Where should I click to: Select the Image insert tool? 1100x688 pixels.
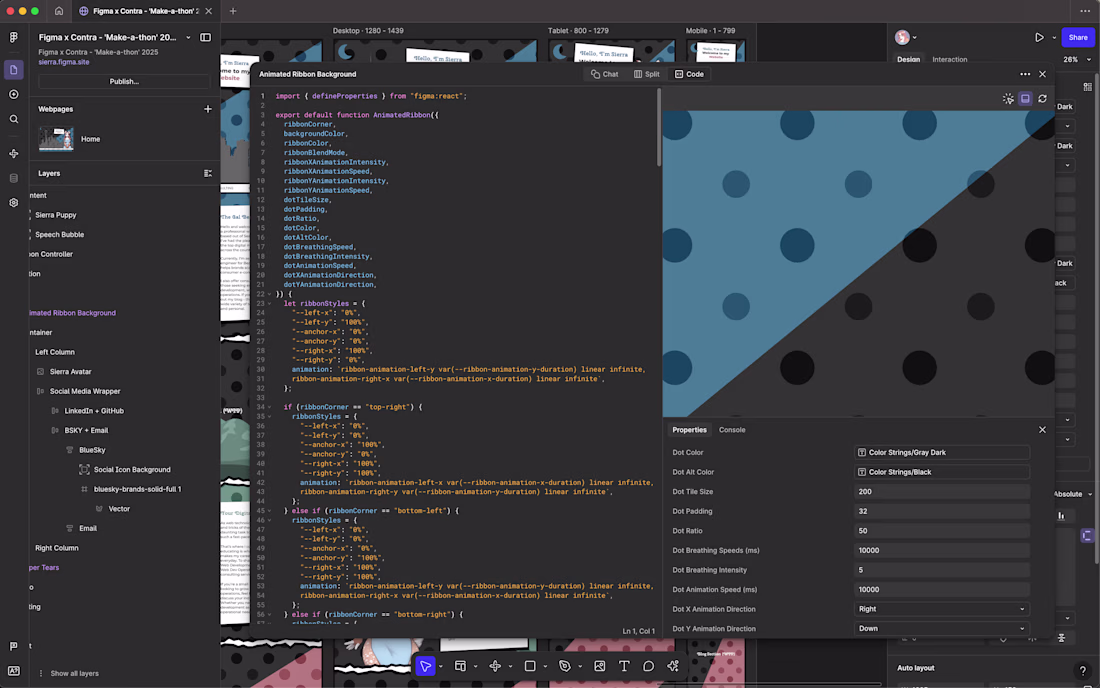[599, 666]
